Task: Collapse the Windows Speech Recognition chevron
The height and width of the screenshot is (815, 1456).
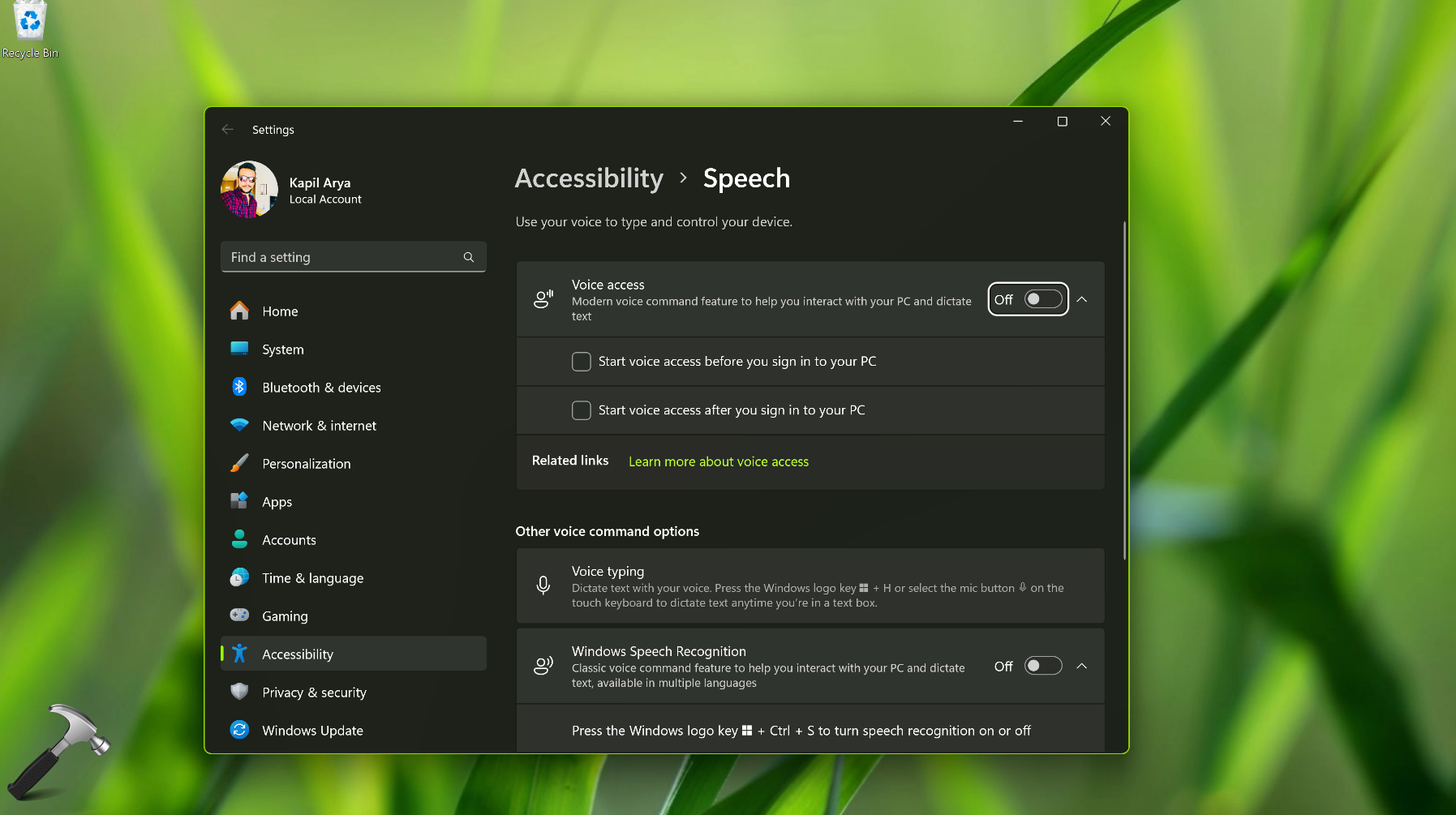Action: 1082,666
